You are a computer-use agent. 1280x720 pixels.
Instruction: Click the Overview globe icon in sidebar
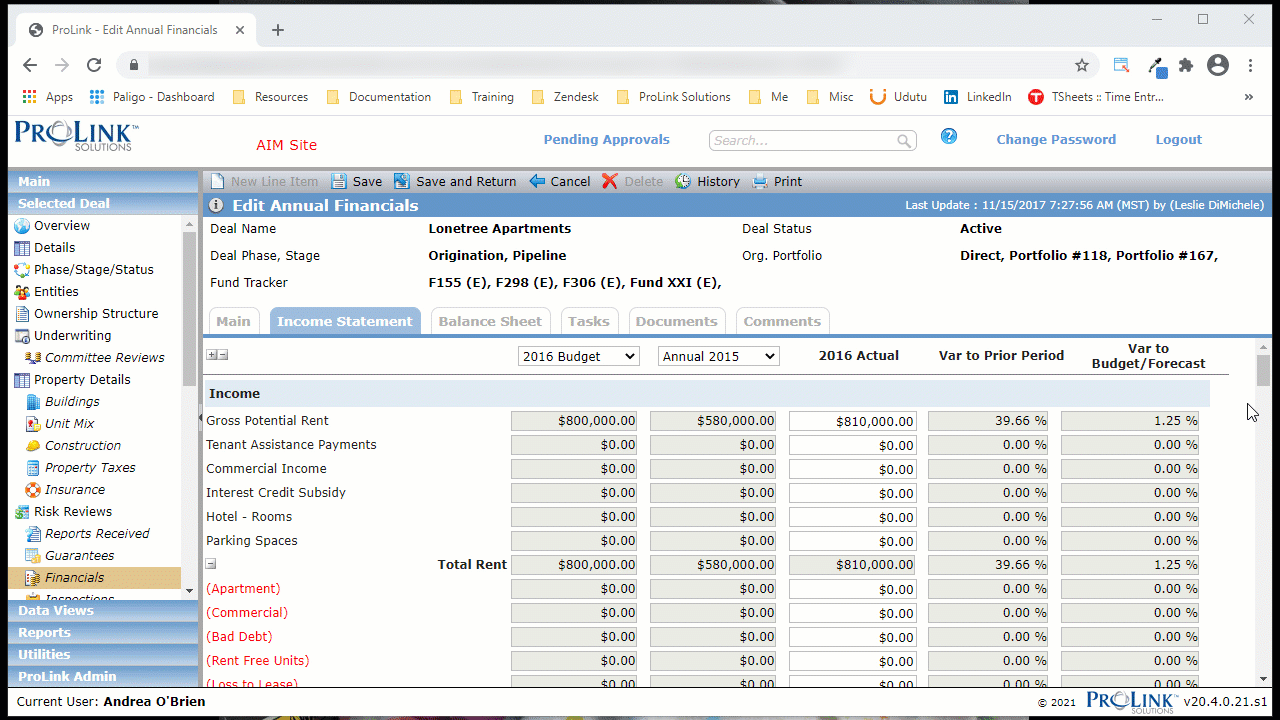coord(22,226)
